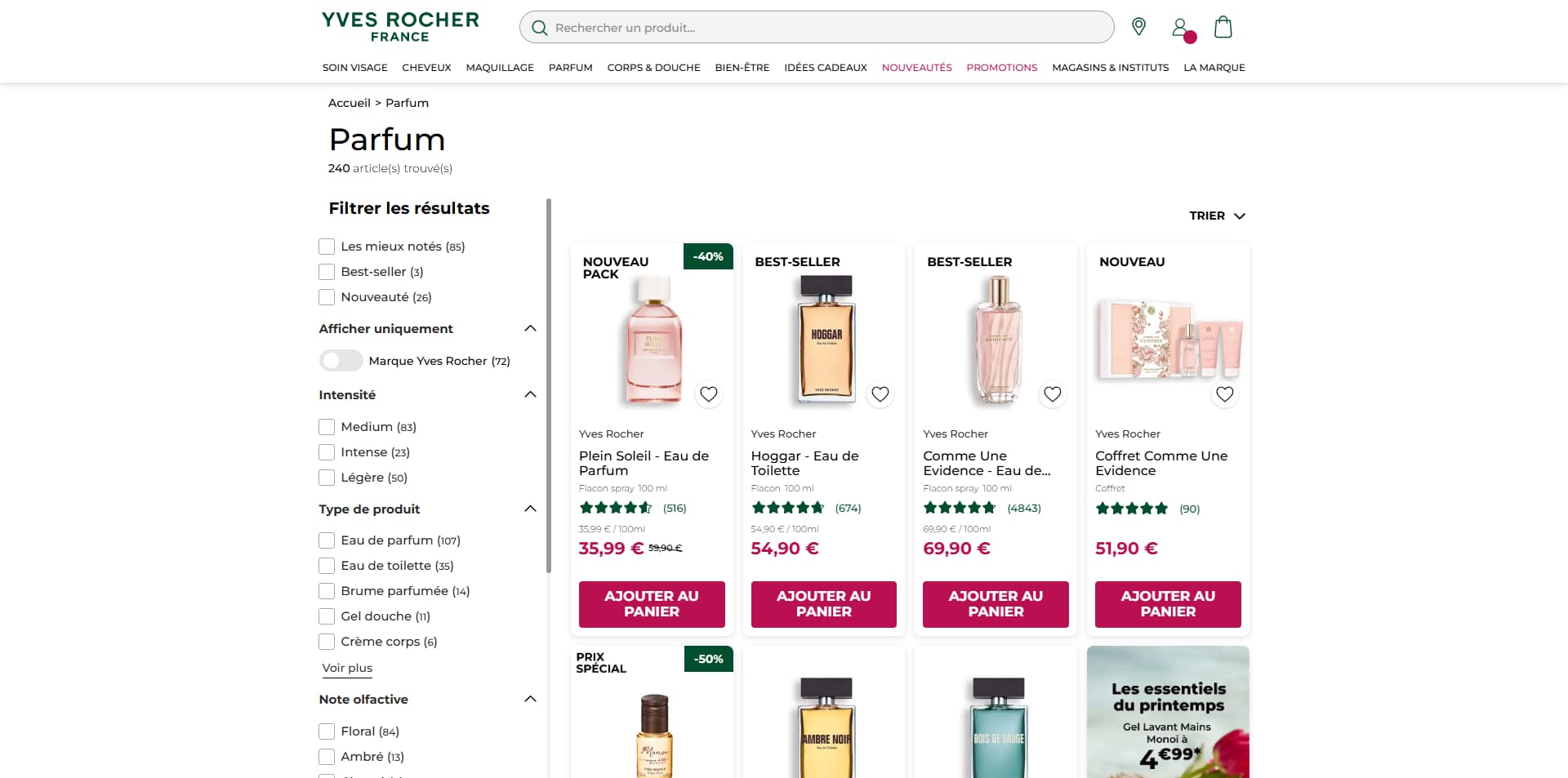Click the filter panel scrollbar
Image resolution: width=1568 pixels, height=778 pixels.
pyautogui.click(x=549, y=385)
